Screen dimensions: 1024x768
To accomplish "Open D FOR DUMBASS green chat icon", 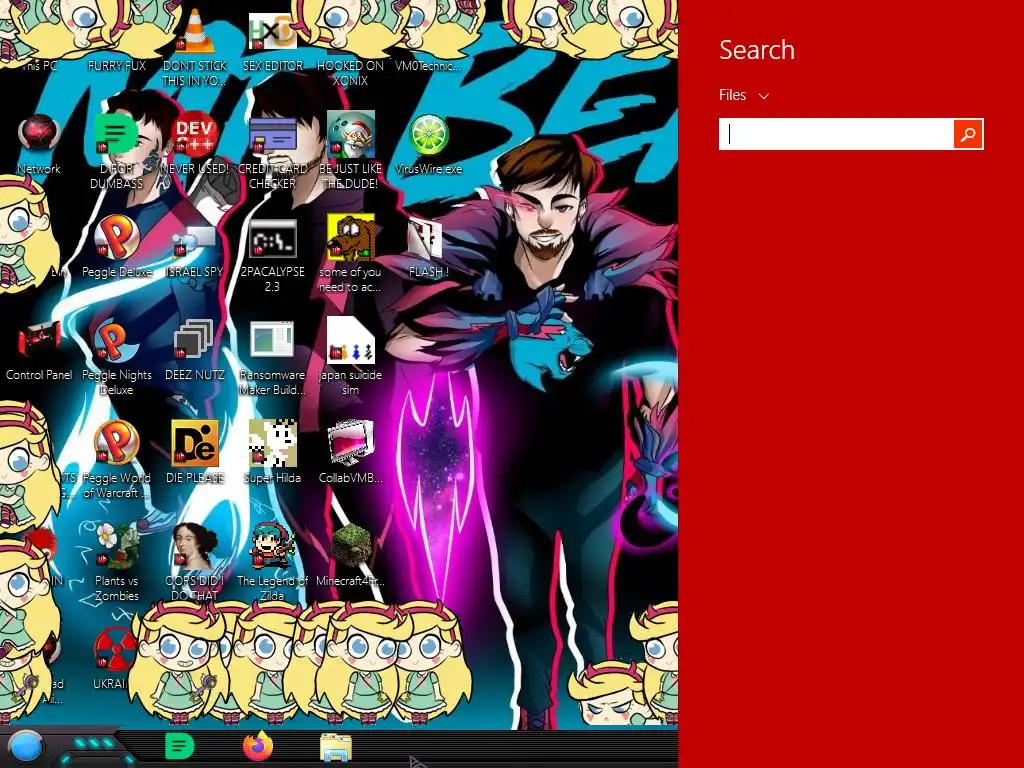I will click(x=116, y=134).
